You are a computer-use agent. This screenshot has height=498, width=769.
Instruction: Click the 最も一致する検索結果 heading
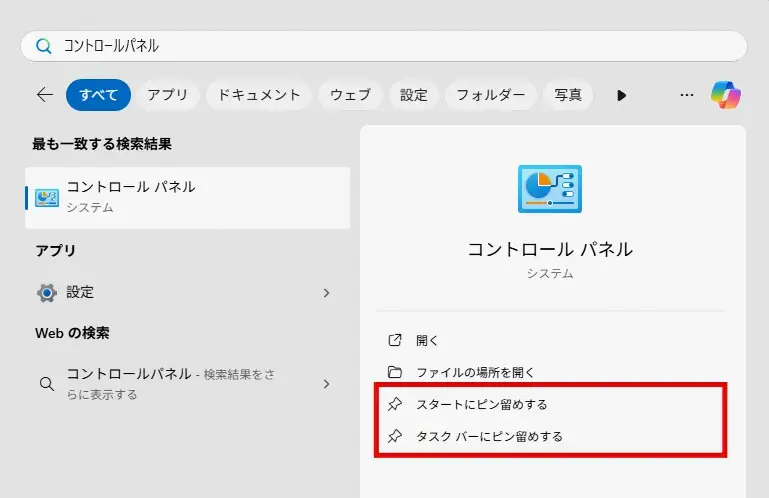102,144
